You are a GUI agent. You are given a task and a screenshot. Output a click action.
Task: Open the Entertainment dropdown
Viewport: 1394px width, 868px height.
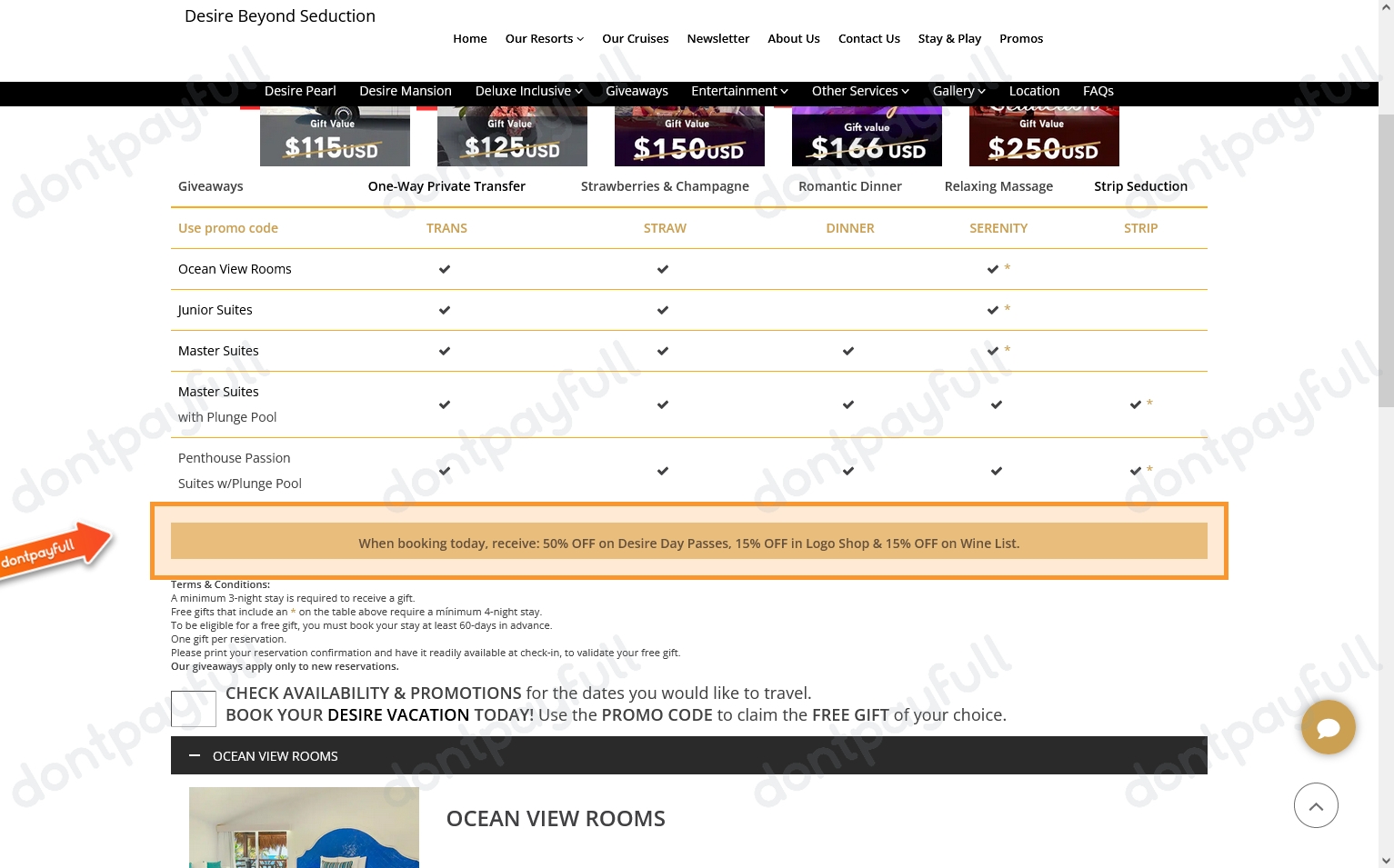pos(739,91)
